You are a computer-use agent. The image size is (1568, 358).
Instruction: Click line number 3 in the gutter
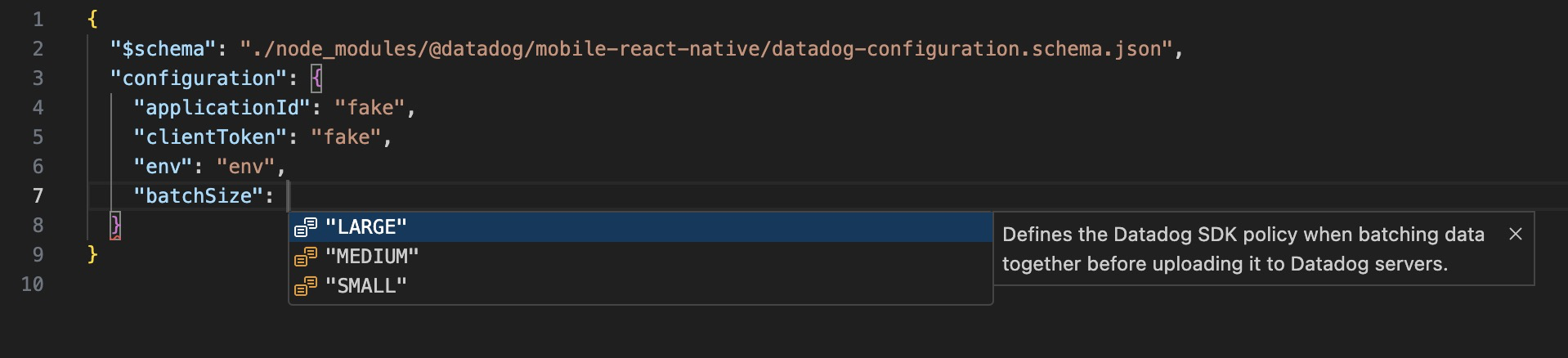pyautogui.click(x=38, y=78)
